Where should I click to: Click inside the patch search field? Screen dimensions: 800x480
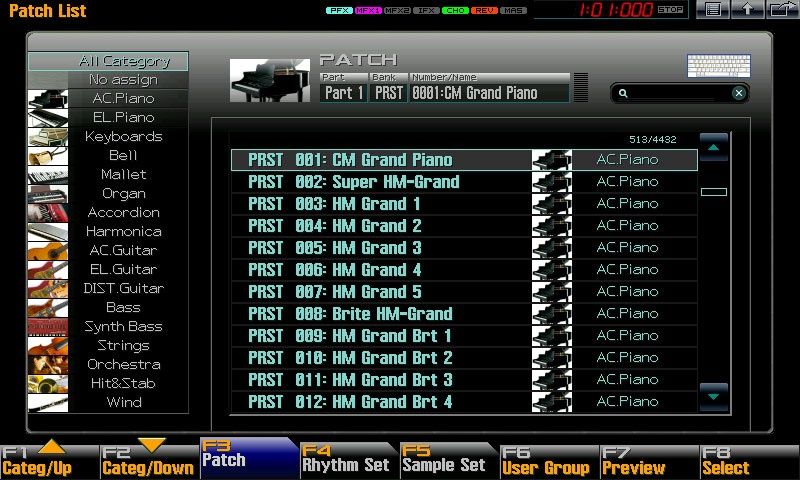pyautogui.click(x=679, y=93)
